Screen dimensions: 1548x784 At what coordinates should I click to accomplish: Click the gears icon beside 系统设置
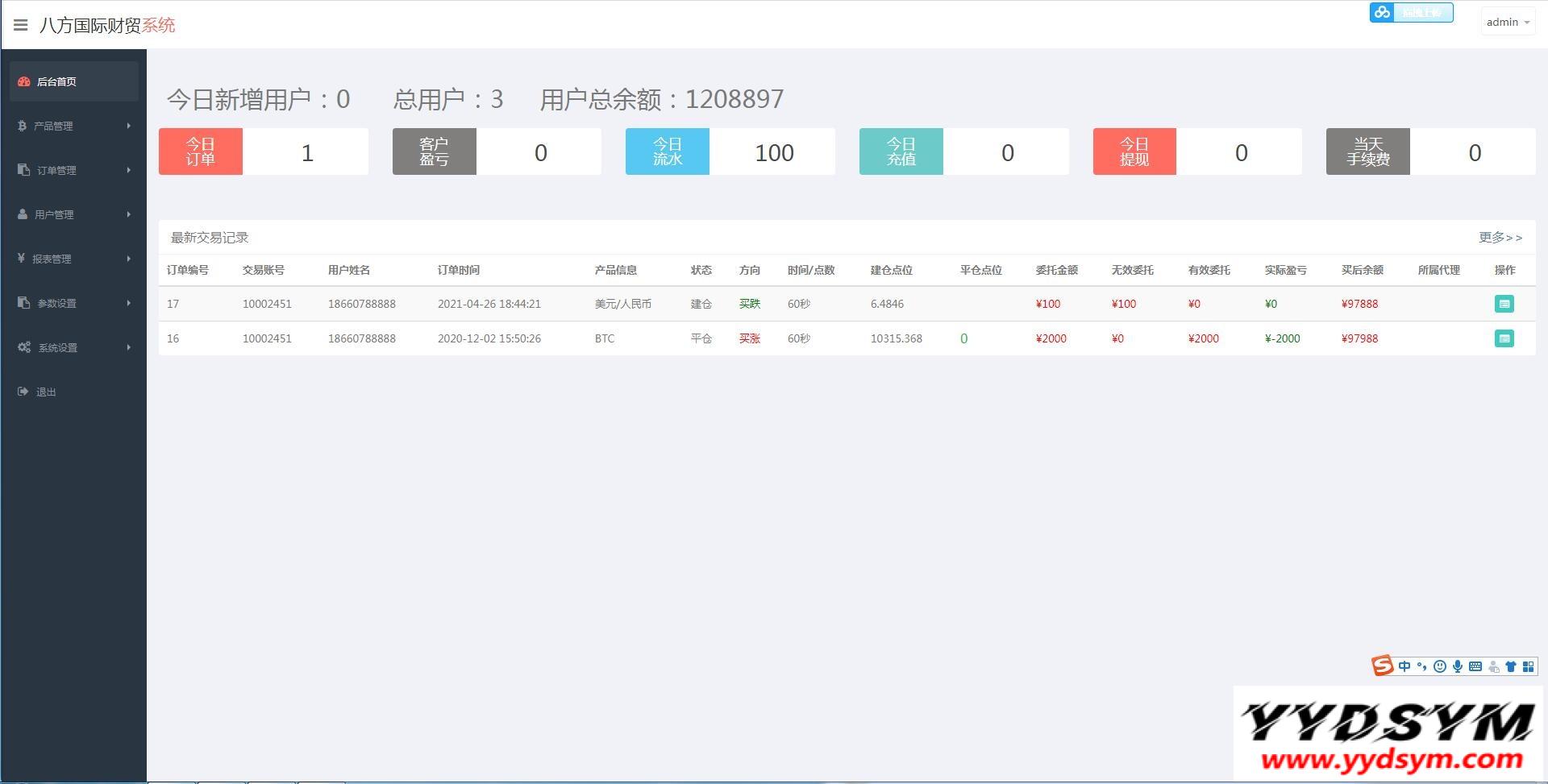point(24,347)
